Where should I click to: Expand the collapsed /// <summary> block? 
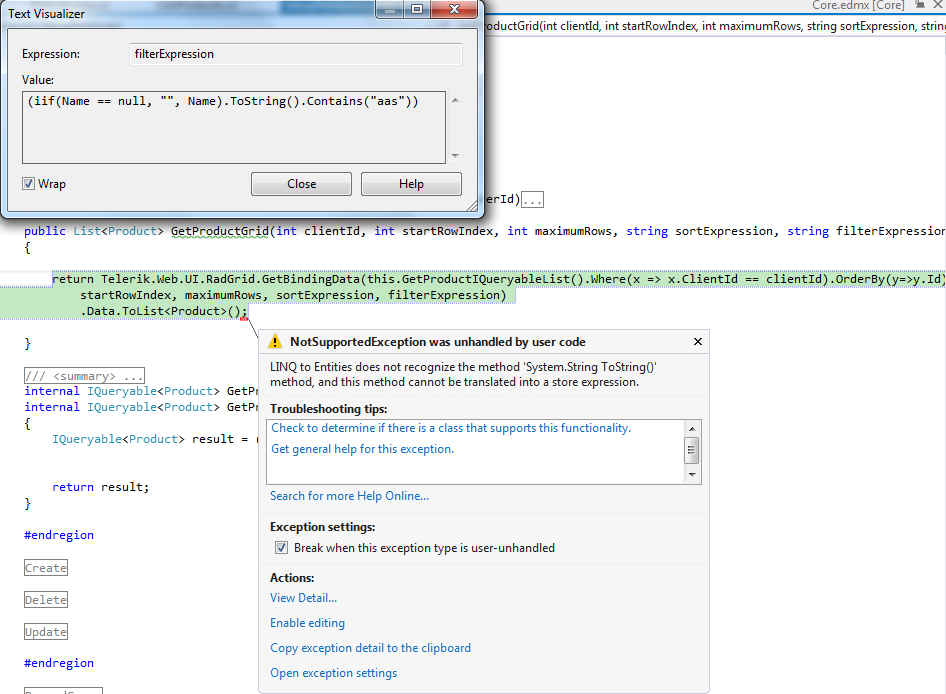(84, 375)
